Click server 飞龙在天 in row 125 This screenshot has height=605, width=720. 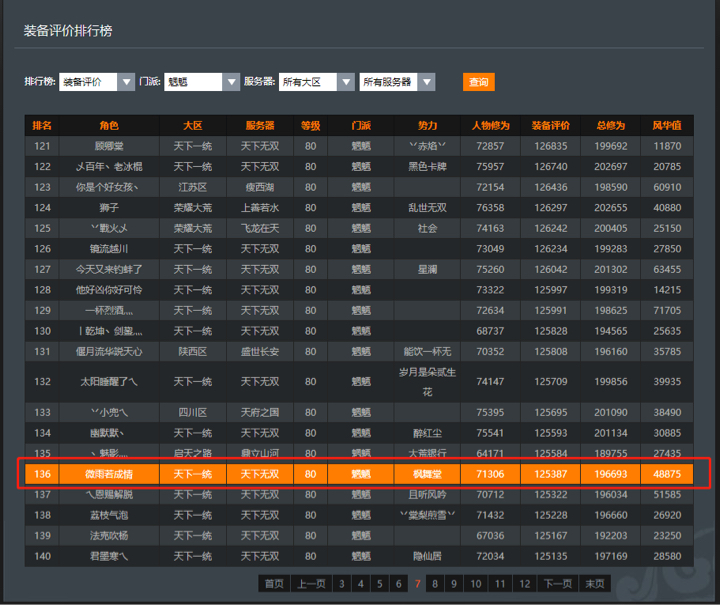click(x=260, y=228)
